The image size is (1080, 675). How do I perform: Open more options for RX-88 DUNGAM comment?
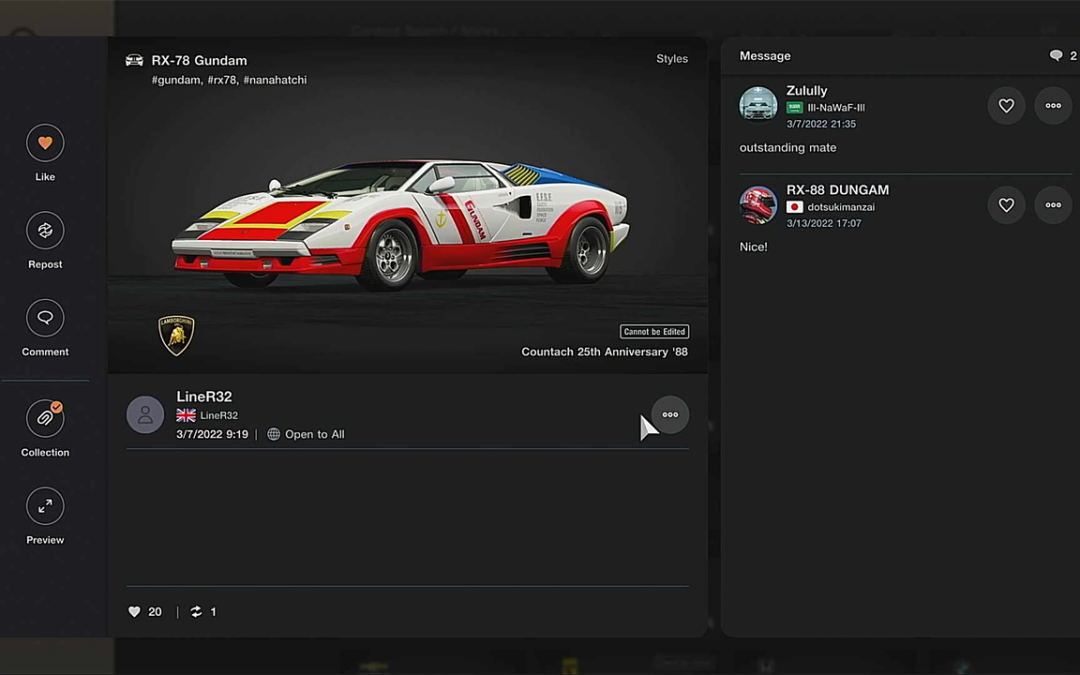pos(1053,205)
